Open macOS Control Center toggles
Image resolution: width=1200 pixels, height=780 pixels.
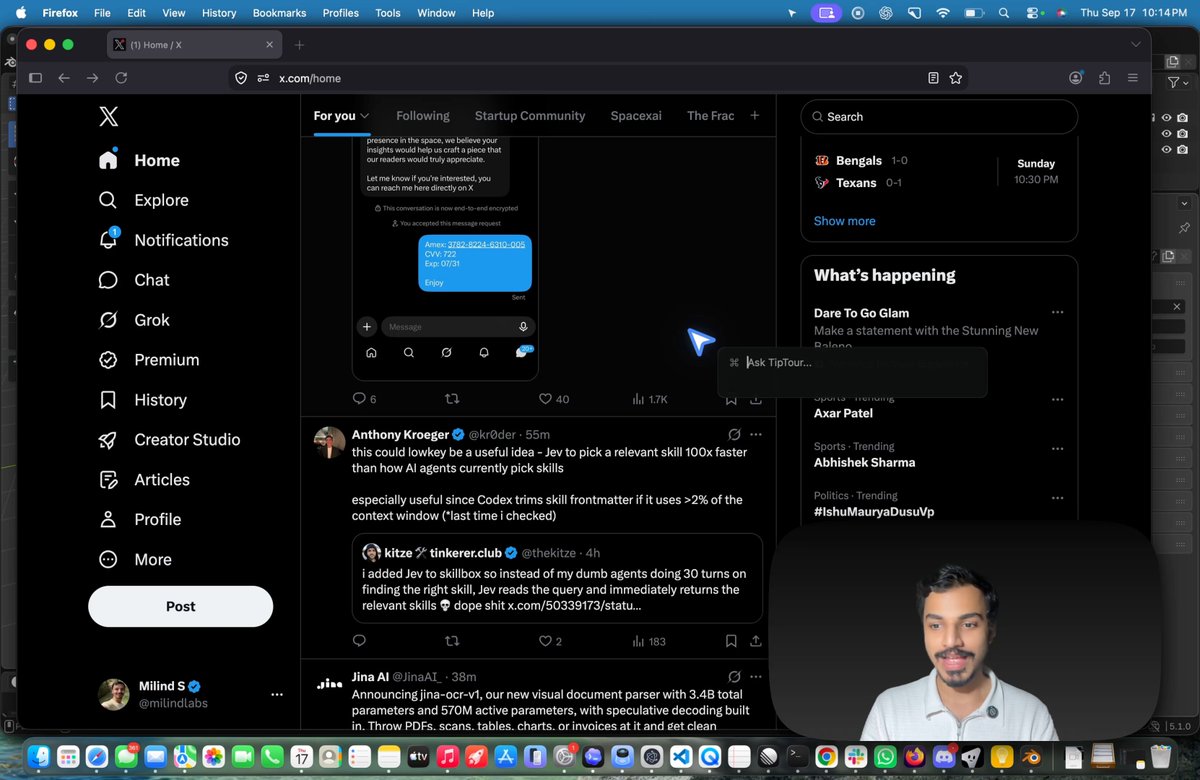pyautogui.click(x=1033, y=13)
